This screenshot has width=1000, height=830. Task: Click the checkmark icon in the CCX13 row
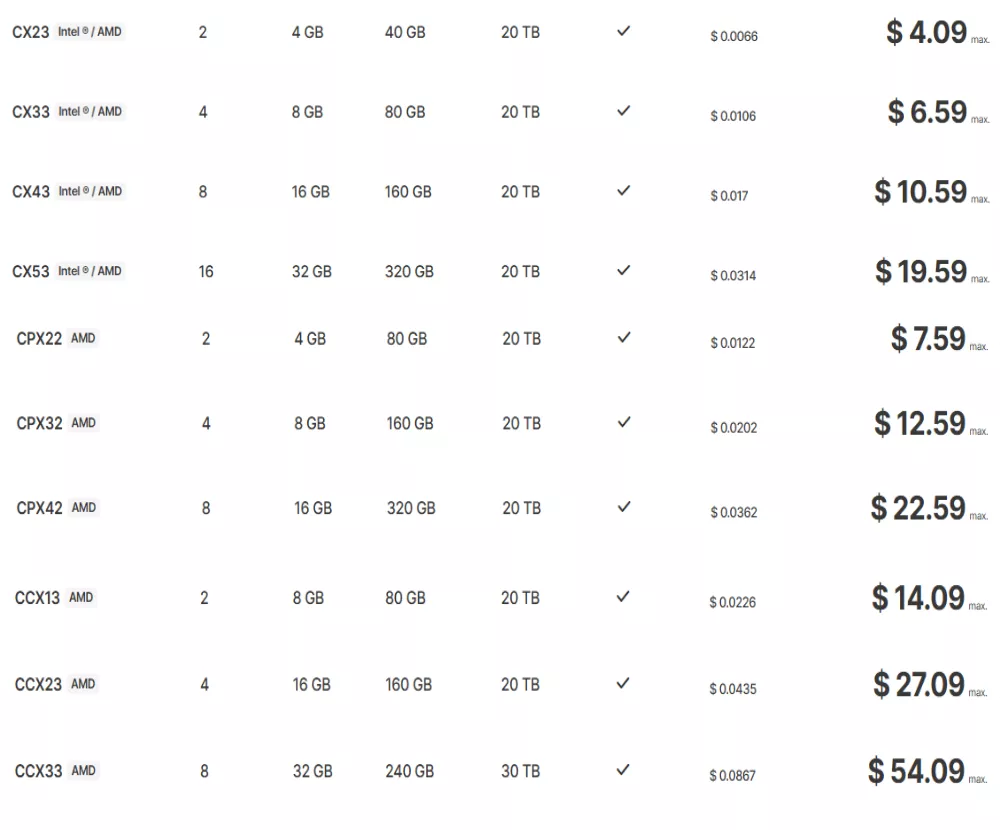(623, 597)
